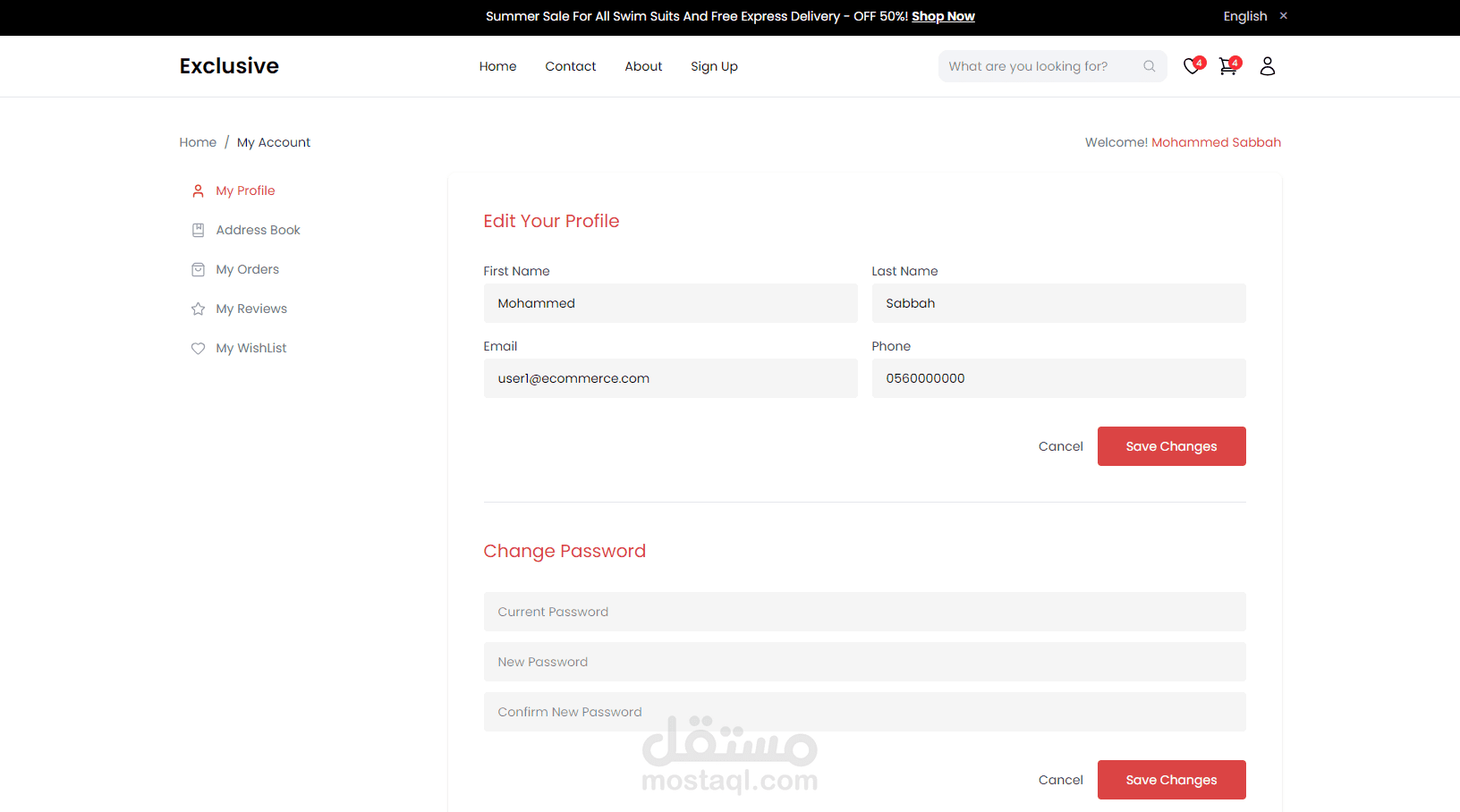The width and height of the screenshot is (1460, 812).
Task: Click My Account in the breadcrumb
Action: (274, 142)
